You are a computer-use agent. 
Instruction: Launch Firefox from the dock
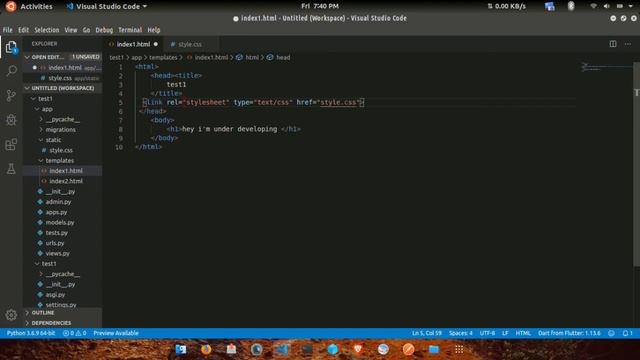click(206, 349)
